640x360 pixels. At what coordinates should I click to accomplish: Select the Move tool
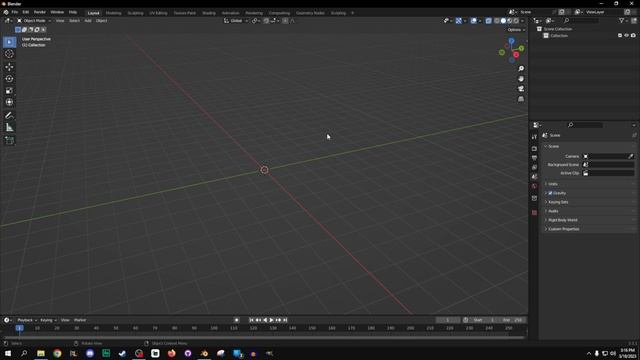9,67
